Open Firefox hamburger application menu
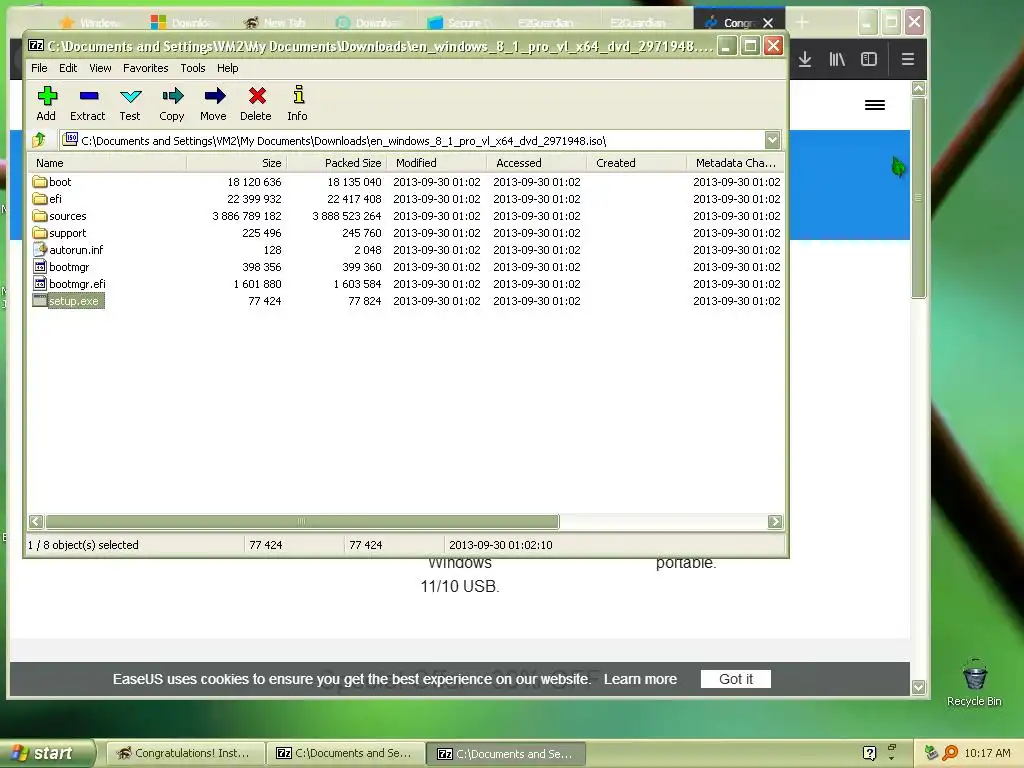 [x=907, y=59]
